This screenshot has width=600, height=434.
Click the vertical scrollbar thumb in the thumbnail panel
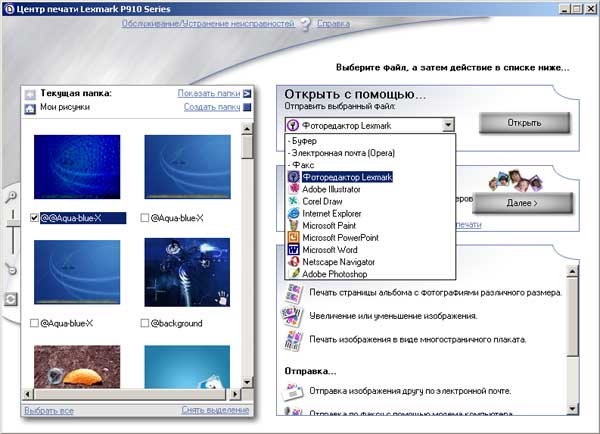point(247,147)
